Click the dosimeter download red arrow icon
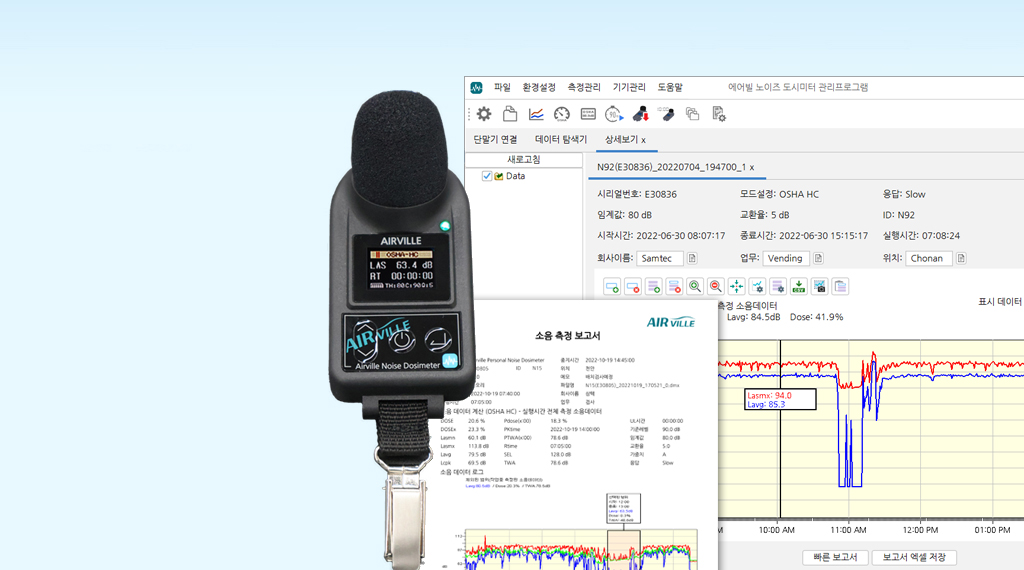The image size is (1024, 570). click(640, 114)
